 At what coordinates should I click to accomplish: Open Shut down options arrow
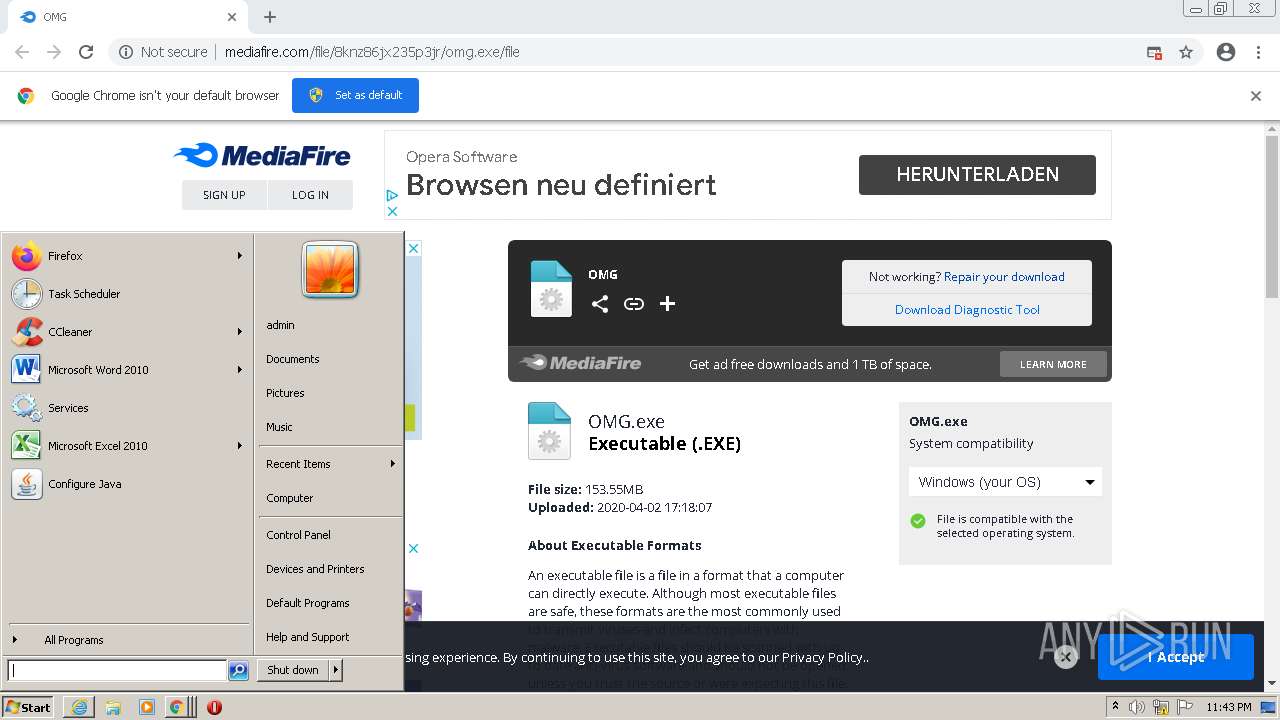336,670
